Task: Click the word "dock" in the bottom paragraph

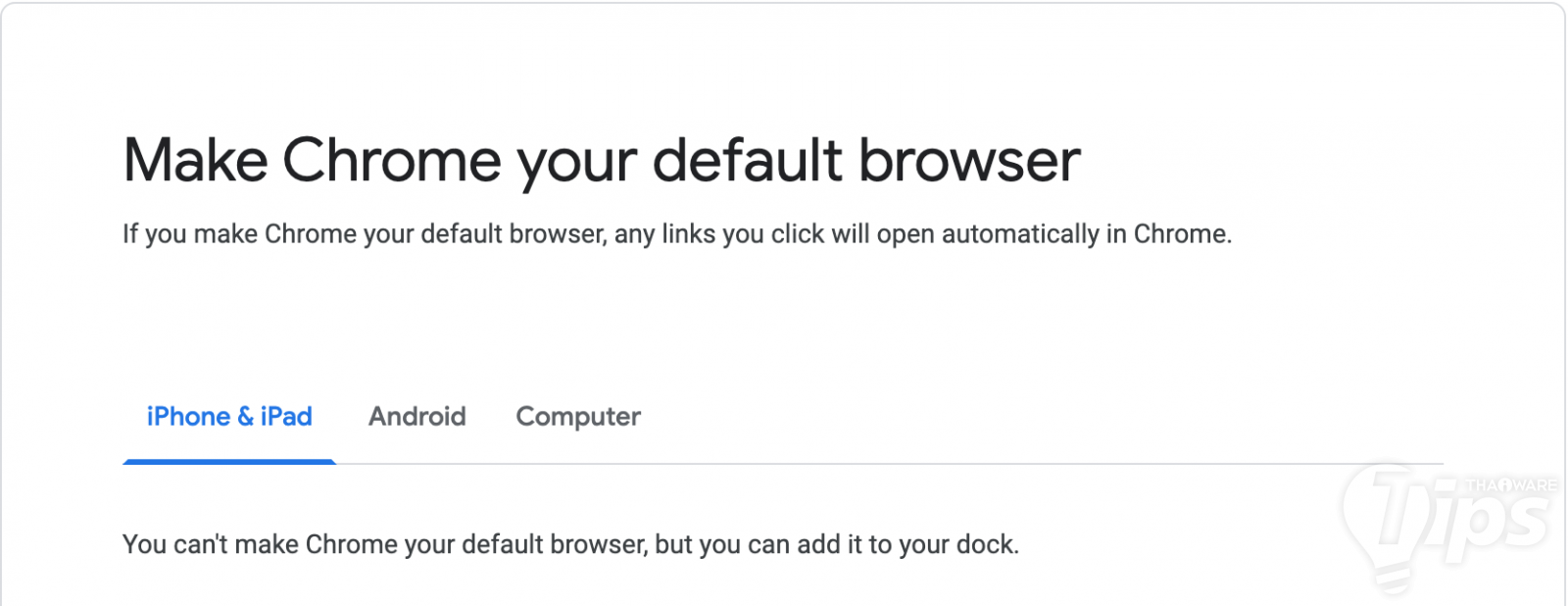Action: [x=986, y=544]
